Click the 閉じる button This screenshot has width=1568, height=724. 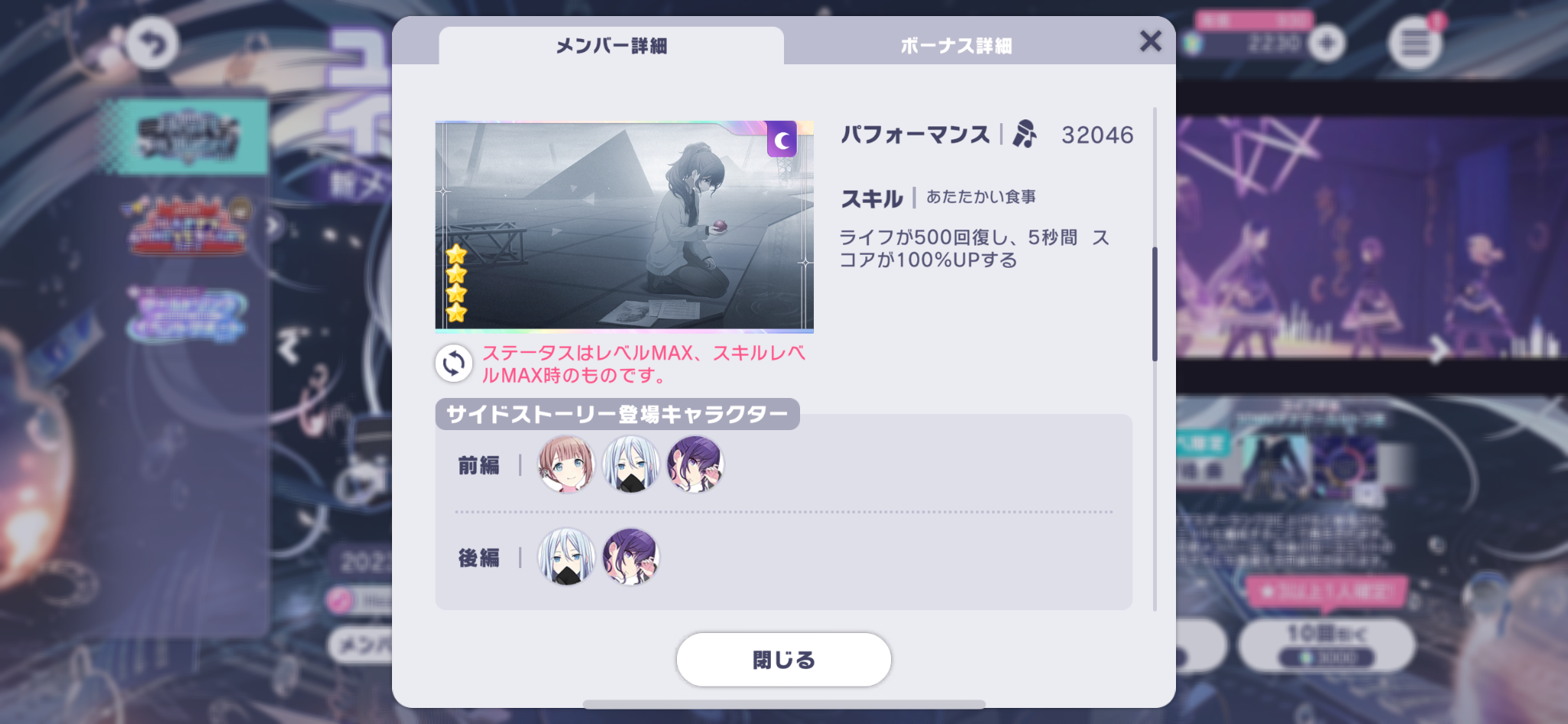pyautogui.click(x=783, y=659)
